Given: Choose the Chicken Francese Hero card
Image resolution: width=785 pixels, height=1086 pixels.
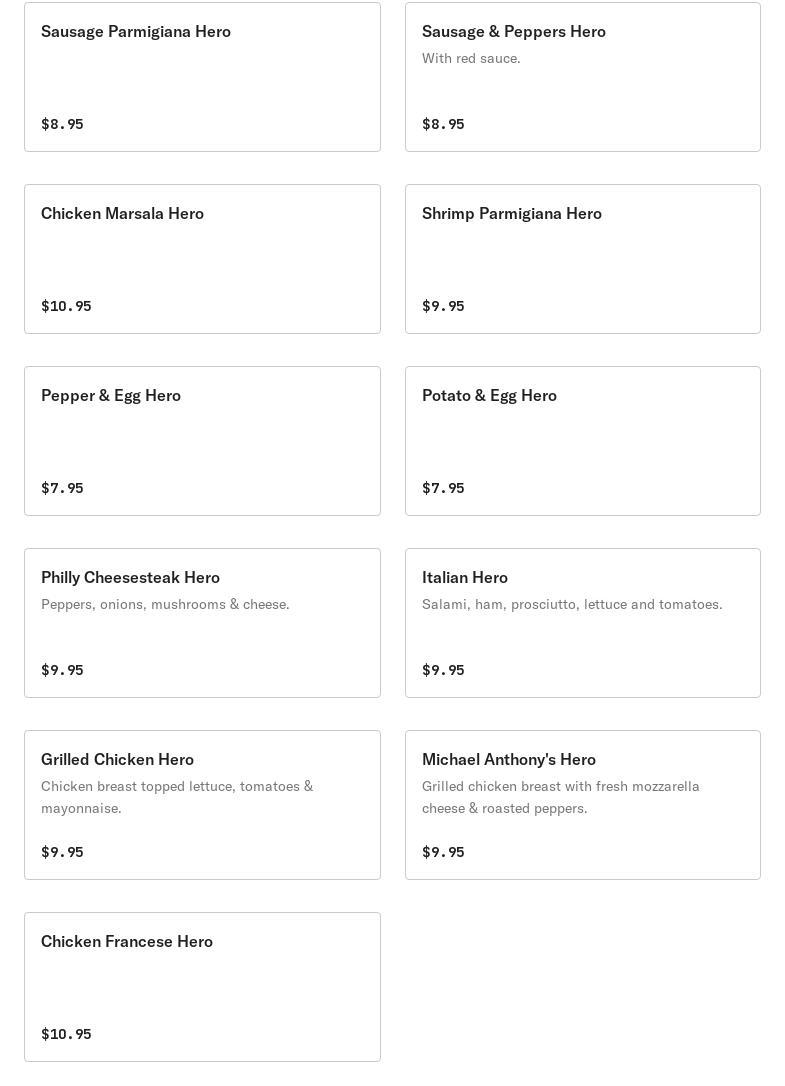Looking at the screenshot, I should pos(202,987).
